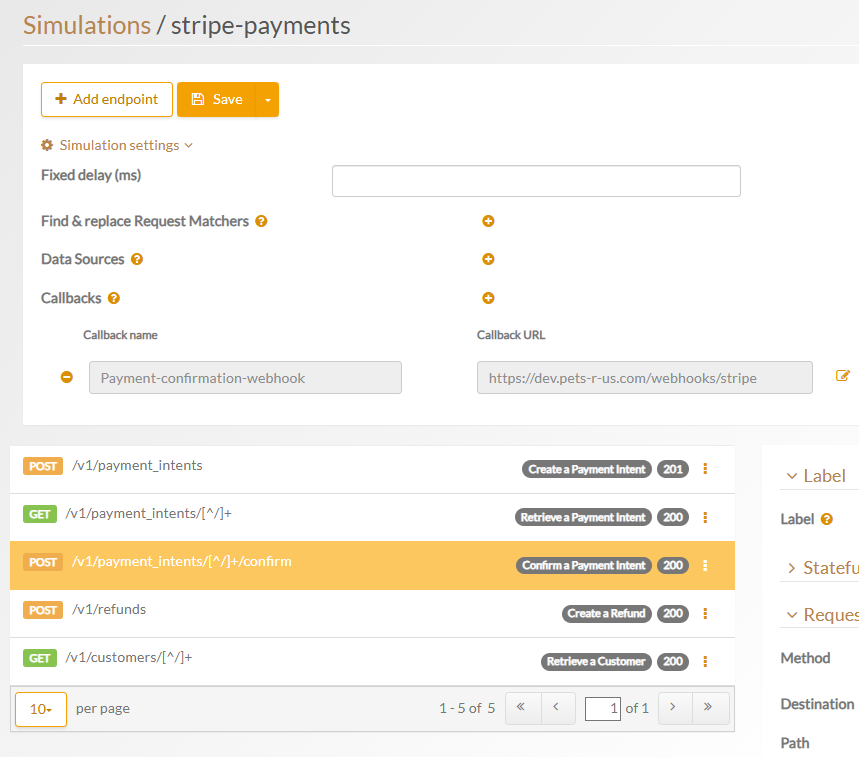Open help for Callbacks
859x757 pixels.
114,298
